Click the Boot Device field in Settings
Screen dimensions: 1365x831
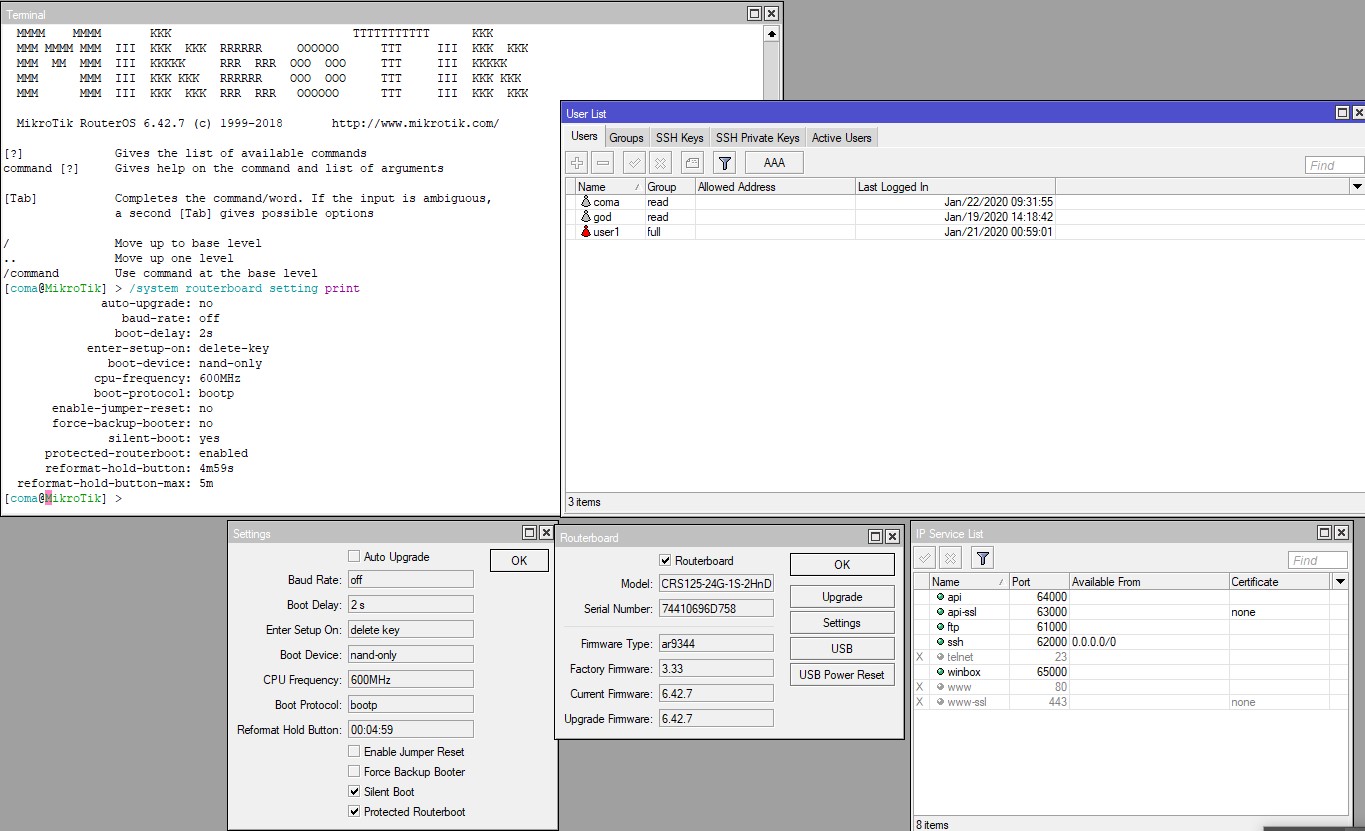410,654
